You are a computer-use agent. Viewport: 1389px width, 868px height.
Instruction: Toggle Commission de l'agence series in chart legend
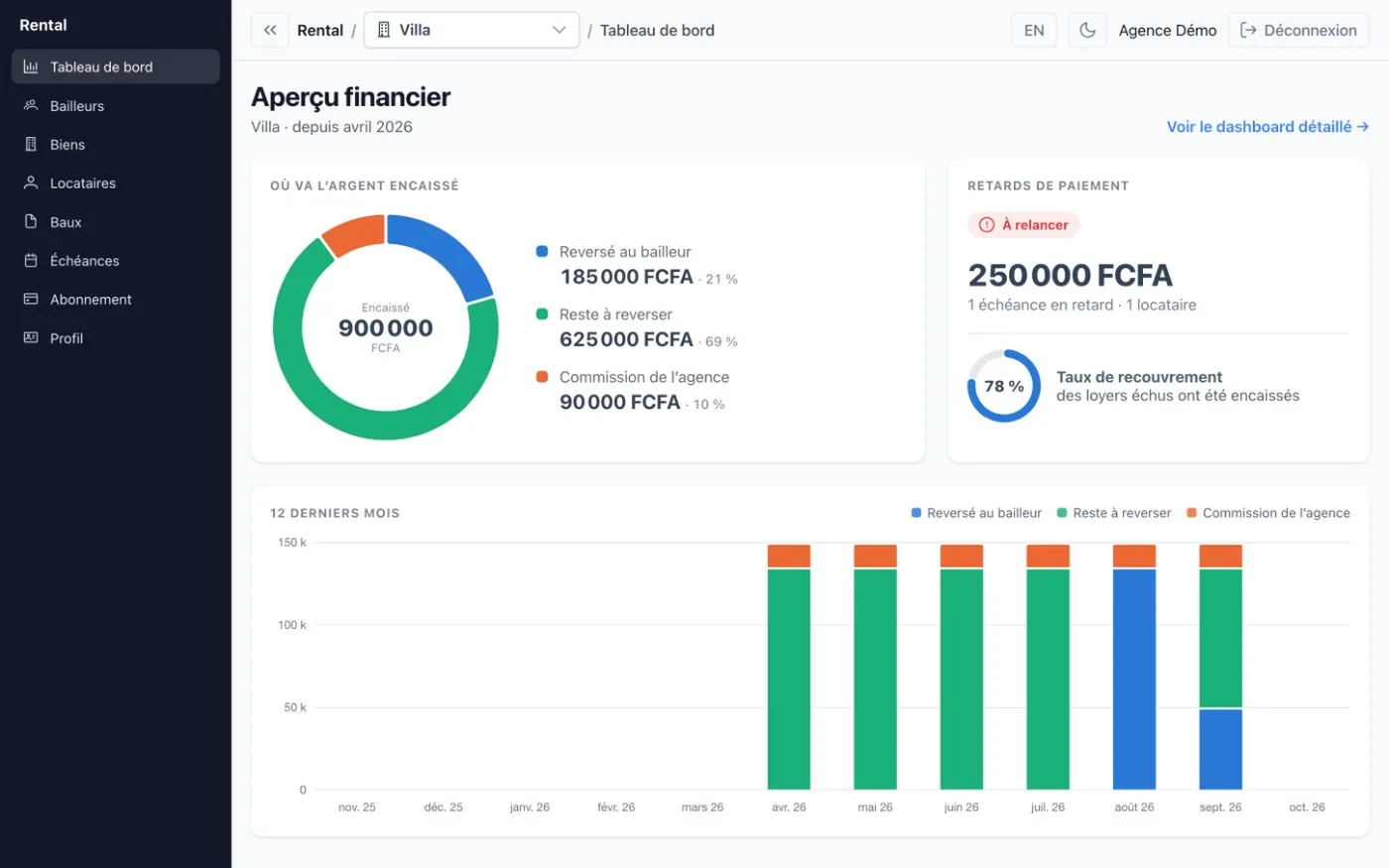pos(1268,513)
